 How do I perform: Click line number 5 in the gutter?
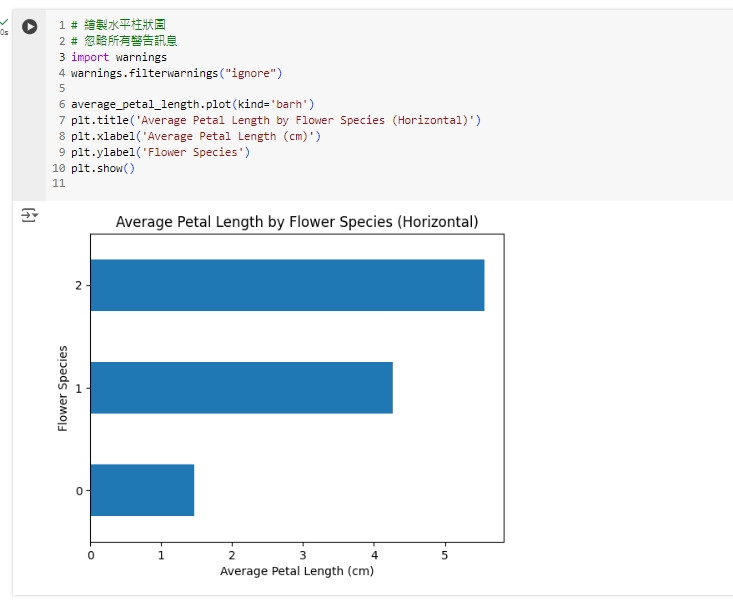click(61, 88)
